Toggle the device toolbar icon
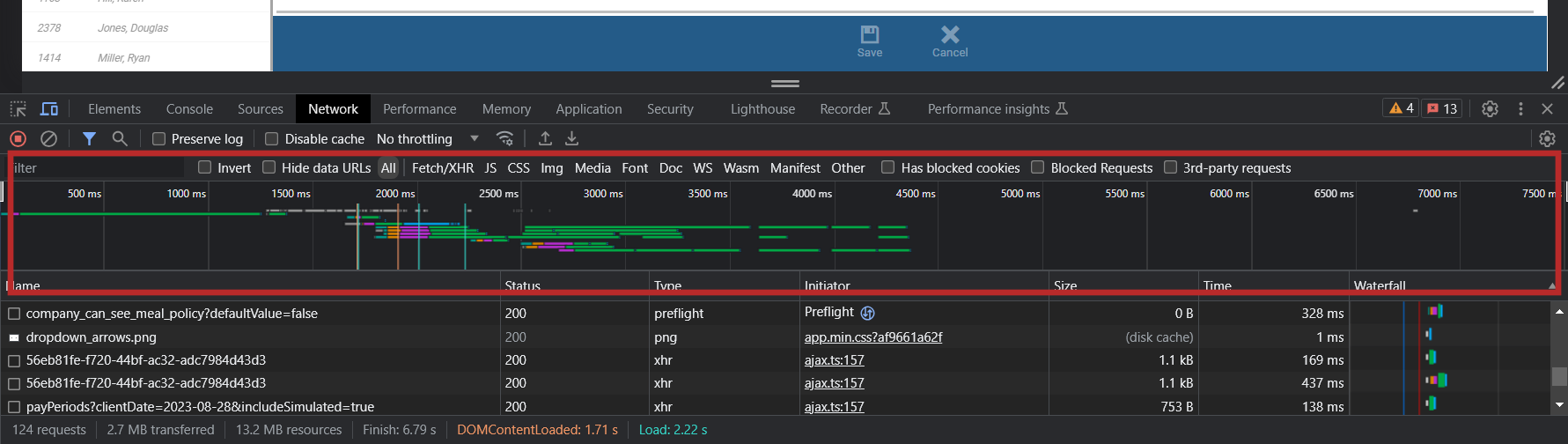The image size is (1568, 444). (49, 109)
